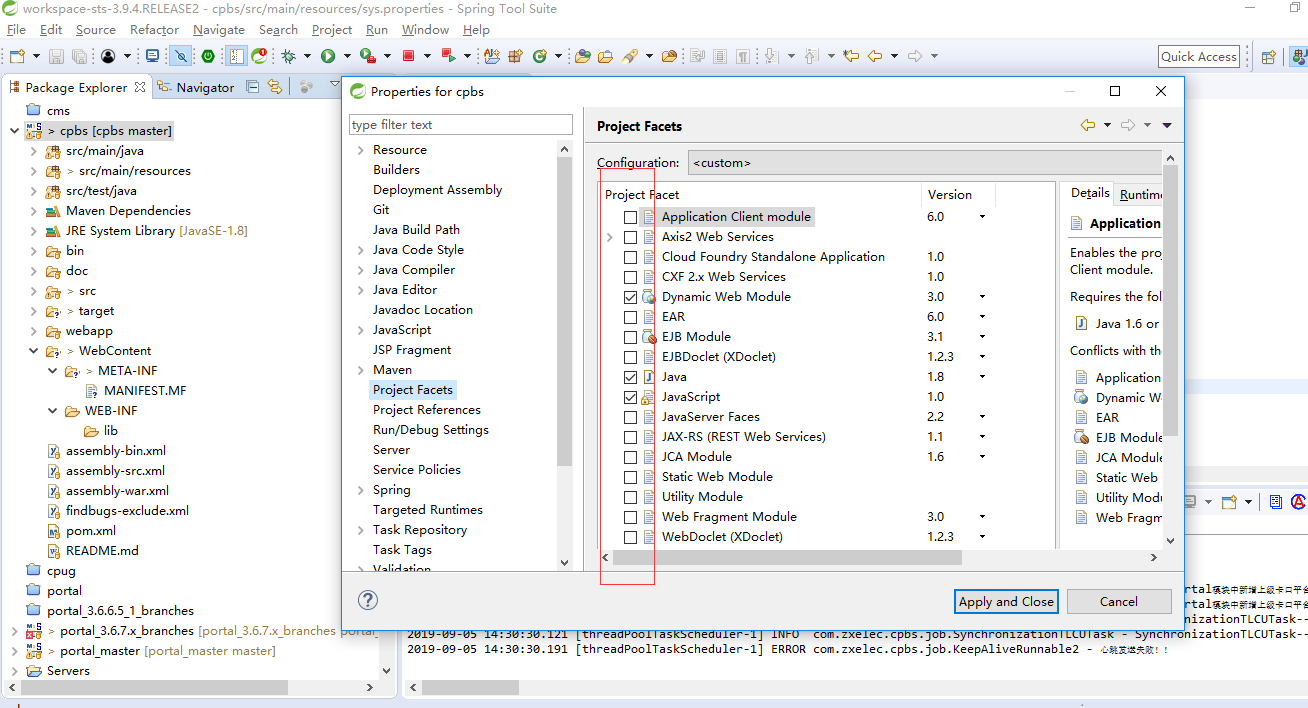
Task: Uncheck the JavaScript facet checkbox
Action: click(x=630, y=397)
